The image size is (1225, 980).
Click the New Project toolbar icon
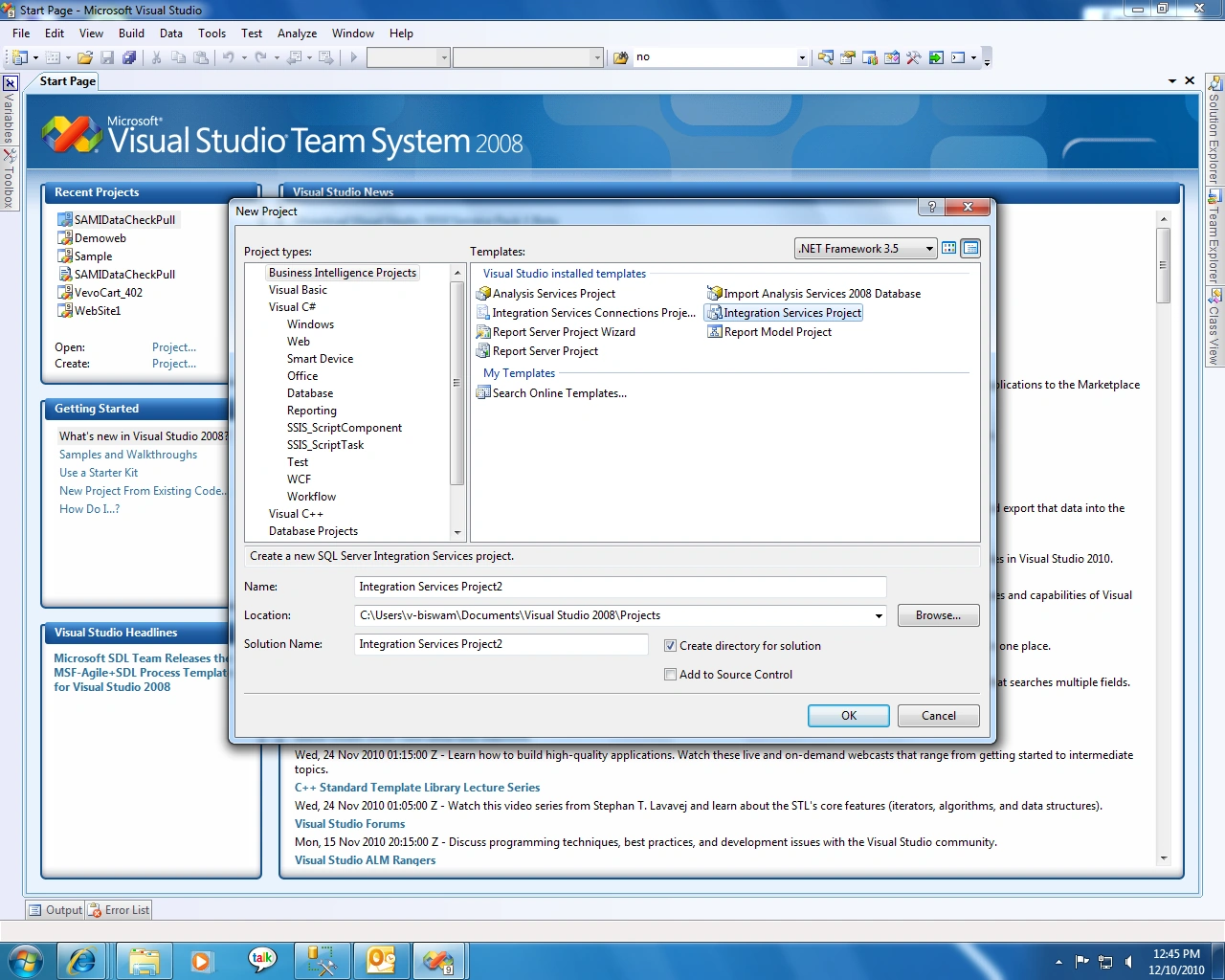(20, 57)
